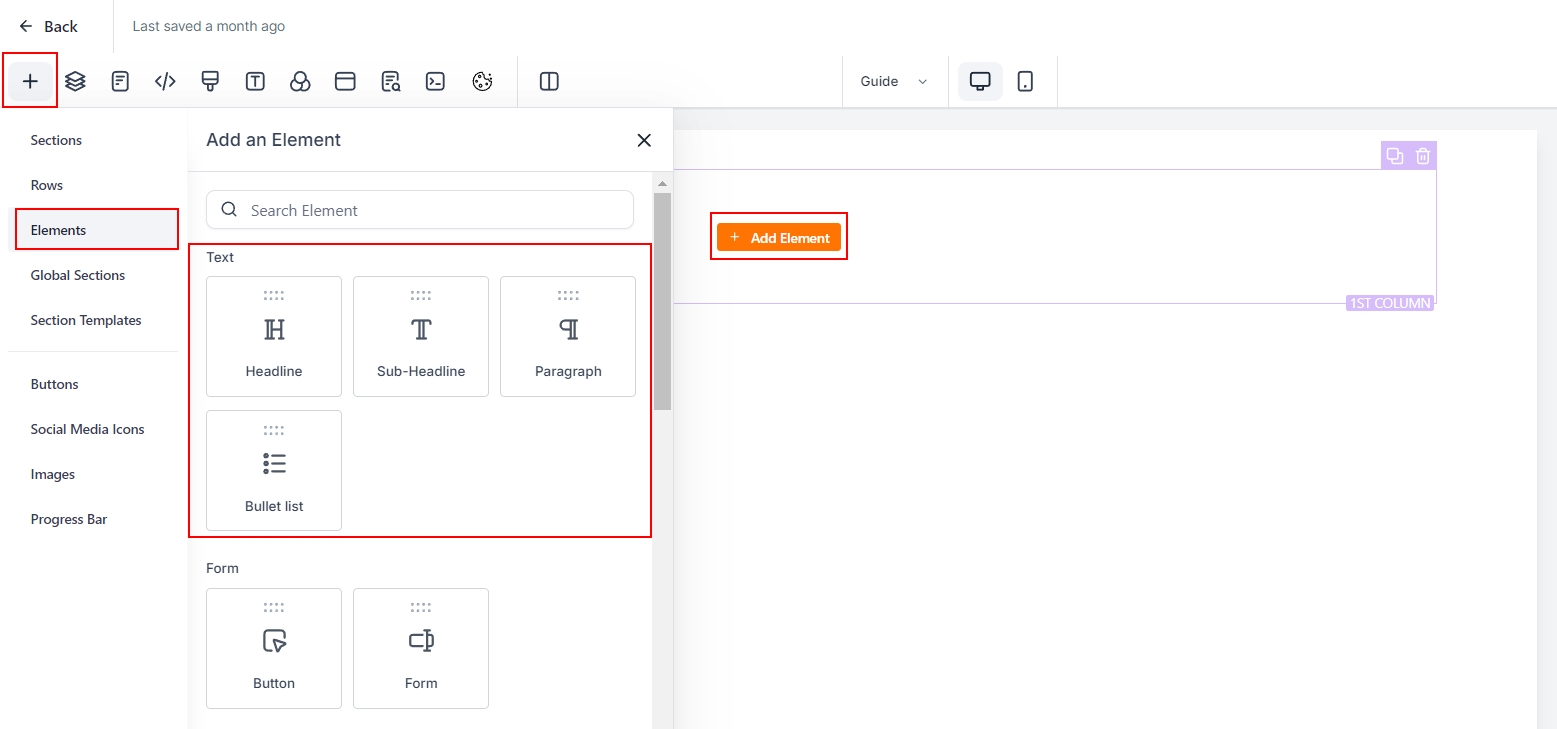Go back using the Back link
Screen dimensions: 1557x729
48,26
